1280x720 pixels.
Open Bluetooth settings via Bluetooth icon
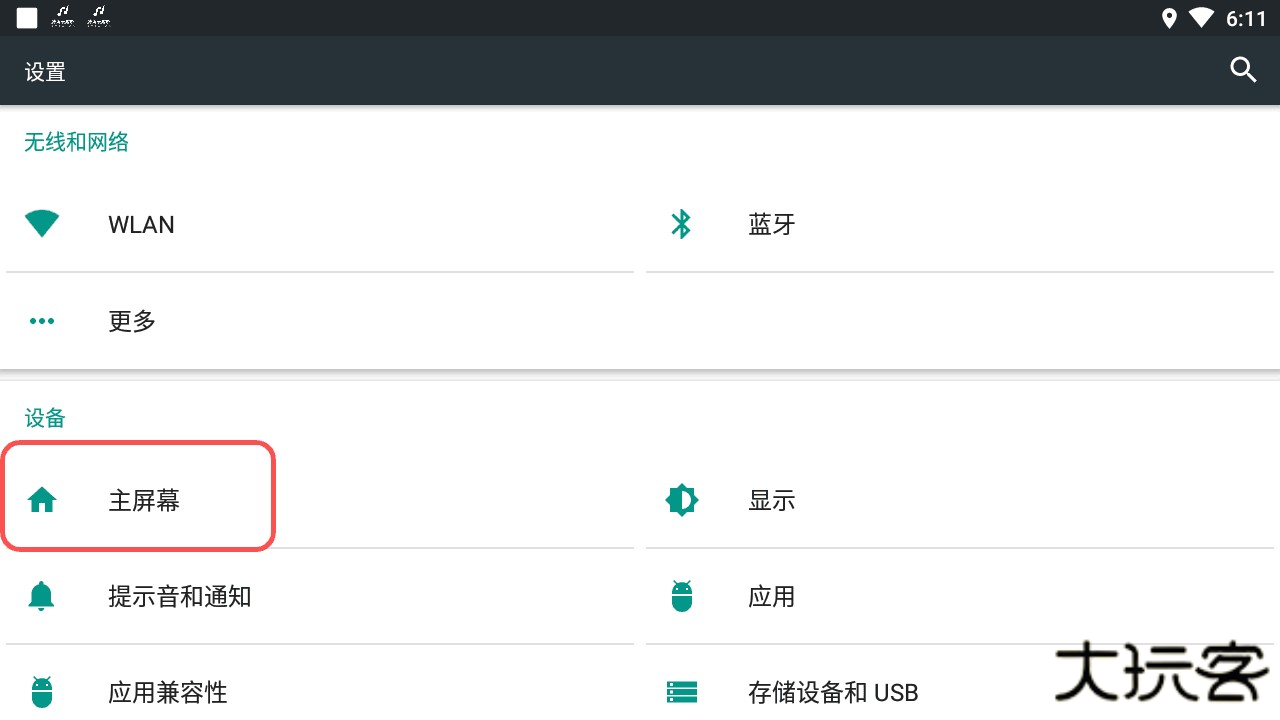click(681, 224)
